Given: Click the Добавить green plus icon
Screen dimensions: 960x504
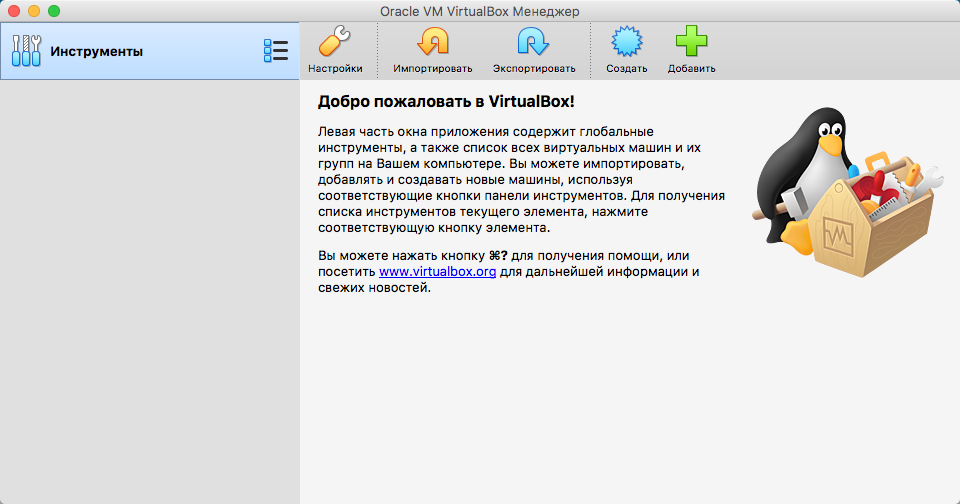Looking at the screenshot, I should point(691,42).
